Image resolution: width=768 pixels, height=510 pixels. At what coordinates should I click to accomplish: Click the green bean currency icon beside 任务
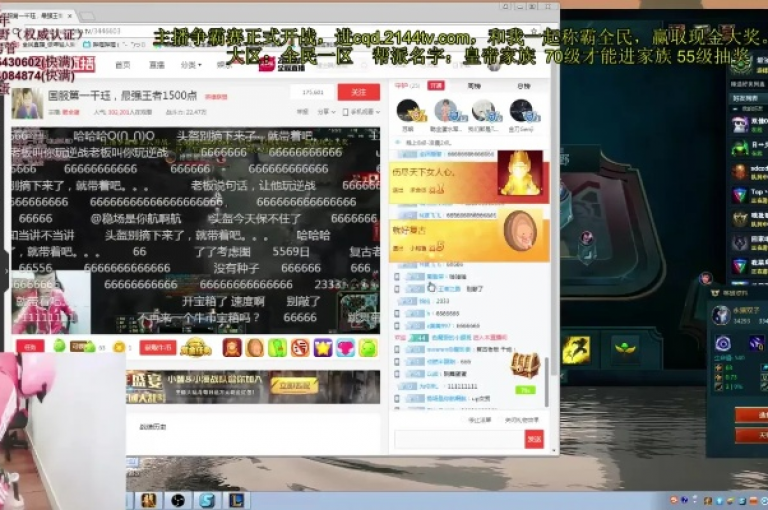(x=59, y=346)
